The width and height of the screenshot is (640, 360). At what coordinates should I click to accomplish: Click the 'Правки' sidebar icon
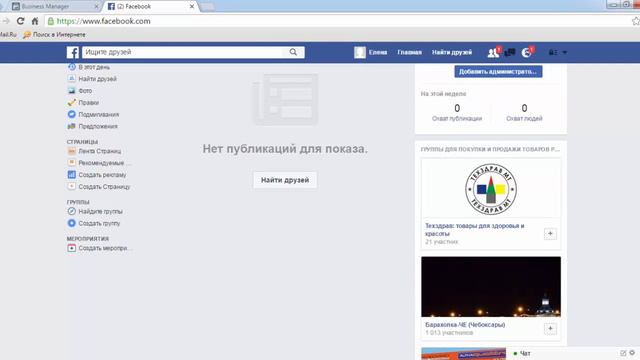point(71,102)
